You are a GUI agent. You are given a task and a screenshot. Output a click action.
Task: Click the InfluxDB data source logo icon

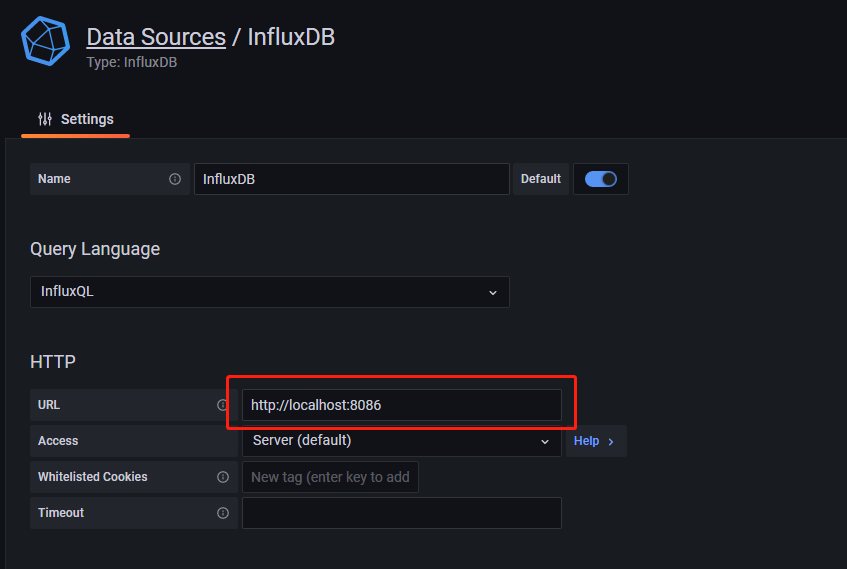(45, 42)
